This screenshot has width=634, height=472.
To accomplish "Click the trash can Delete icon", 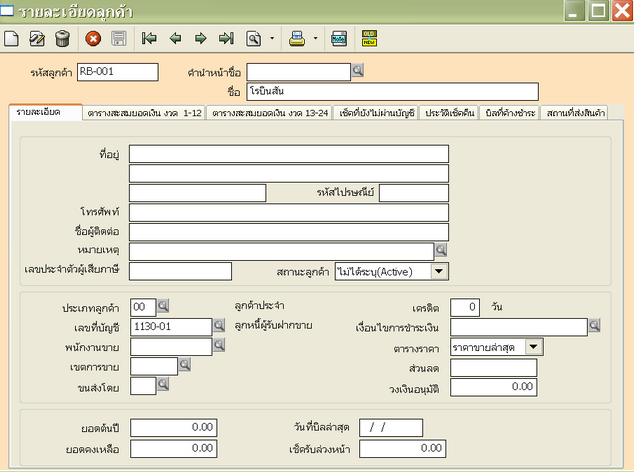I will pos(62,40).
